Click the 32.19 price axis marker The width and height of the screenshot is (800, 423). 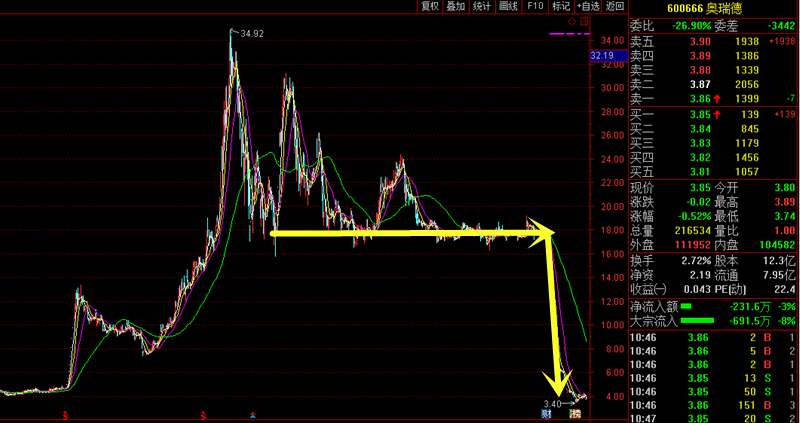(x=603, y=55)
